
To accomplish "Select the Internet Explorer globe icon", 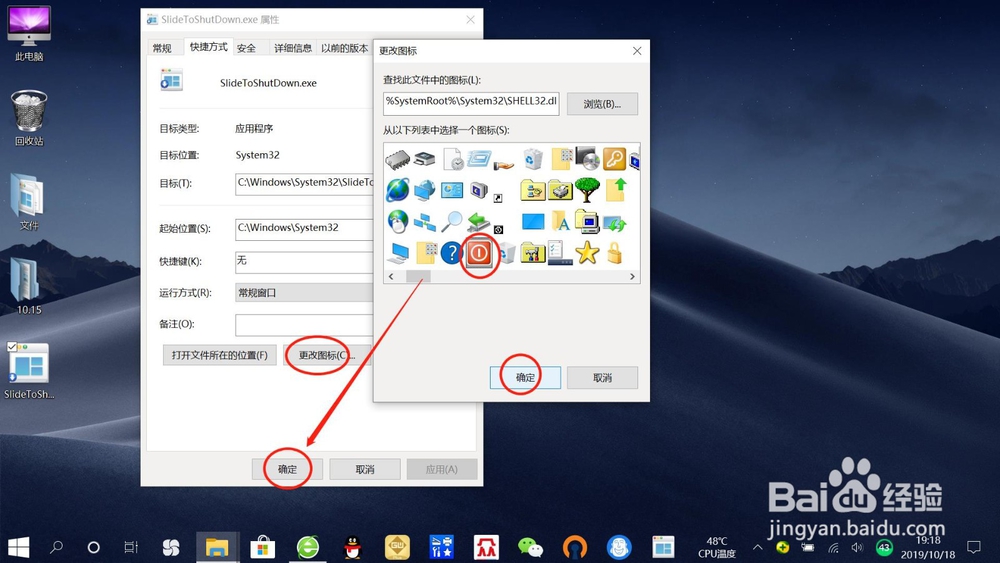I will (397, 189).
